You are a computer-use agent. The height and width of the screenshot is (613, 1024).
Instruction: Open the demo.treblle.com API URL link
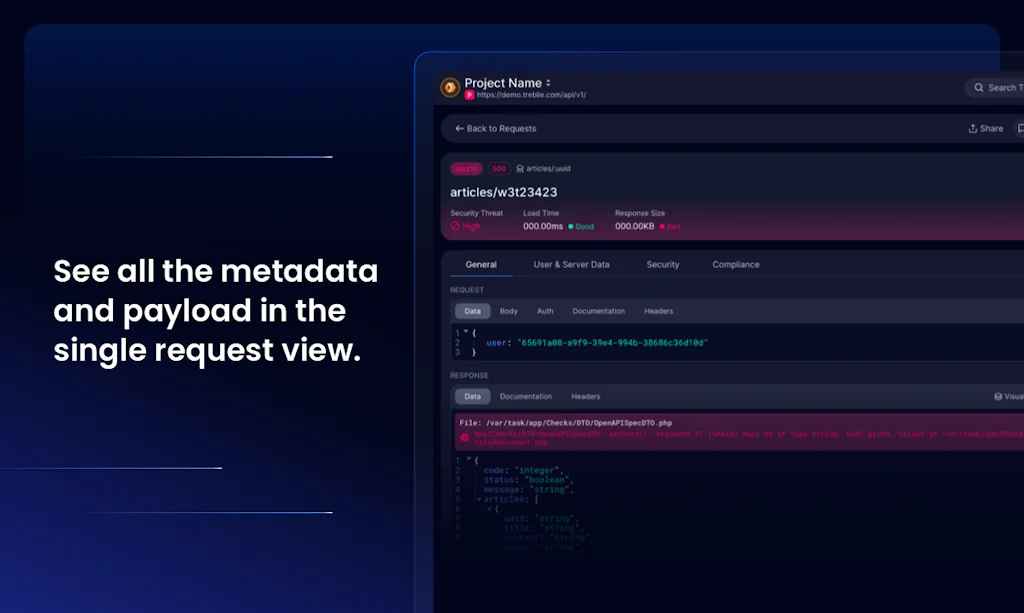(x=531, y=95)
